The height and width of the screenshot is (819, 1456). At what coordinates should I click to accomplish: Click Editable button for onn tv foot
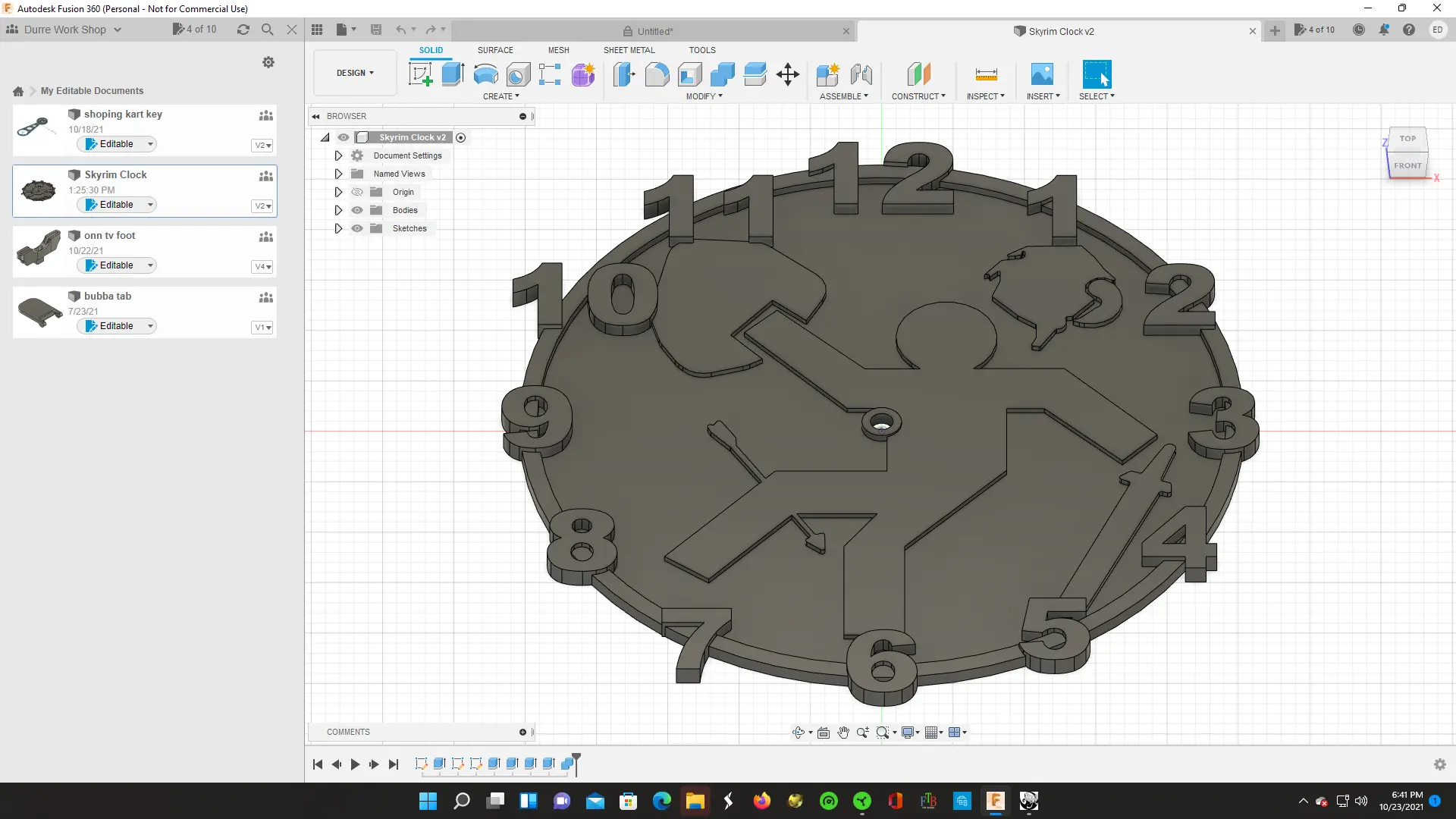[x=117, y=265]
